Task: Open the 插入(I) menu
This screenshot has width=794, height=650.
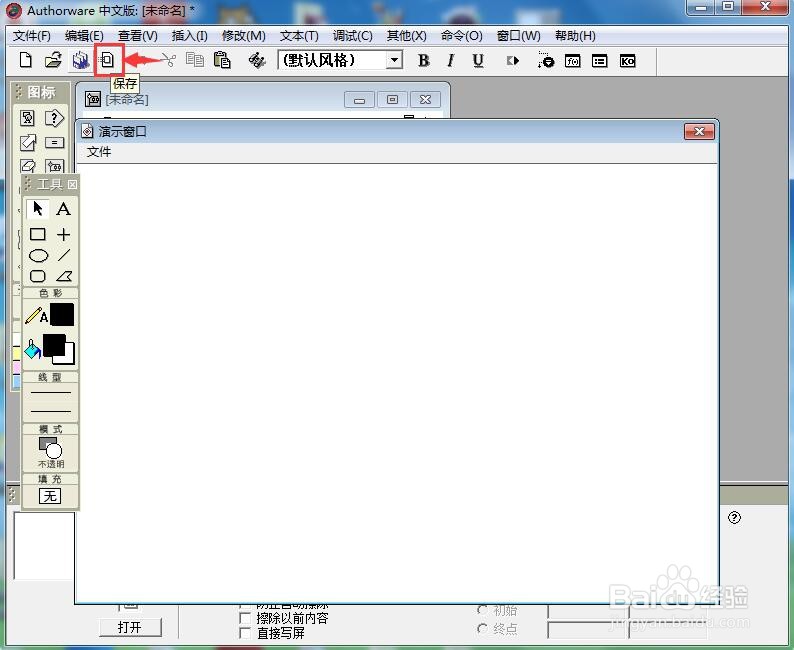Action: pos(189,36)
